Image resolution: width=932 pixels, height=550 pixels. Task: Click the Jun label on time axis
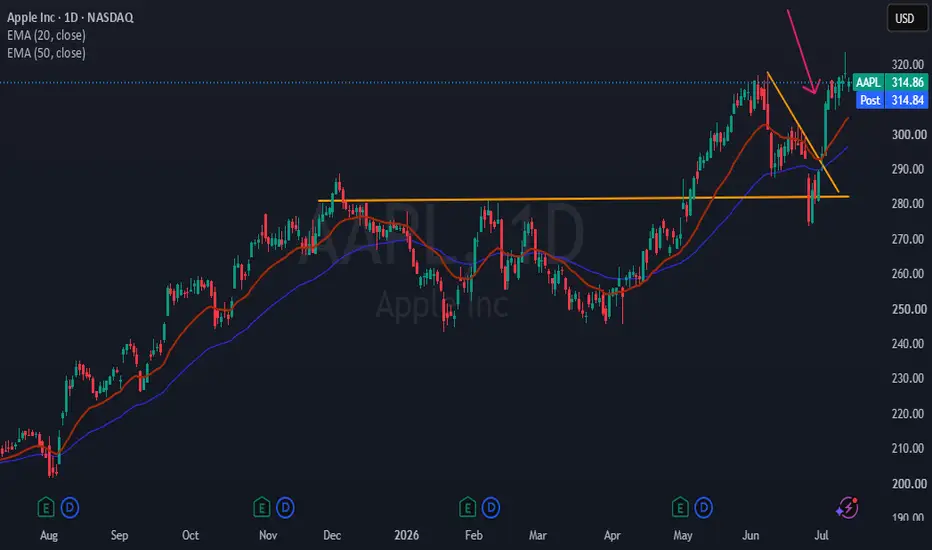pos(751,535)
